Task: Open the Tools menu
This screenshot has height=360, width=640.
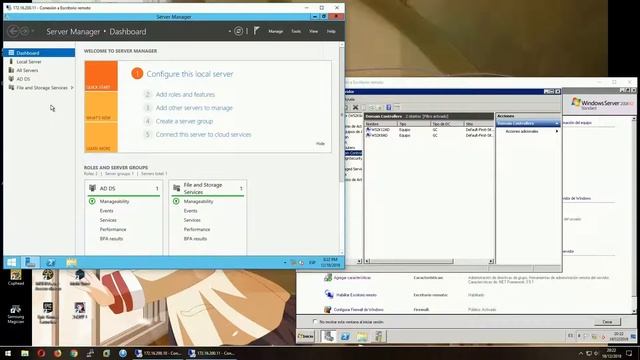Action: coord(296,31)
